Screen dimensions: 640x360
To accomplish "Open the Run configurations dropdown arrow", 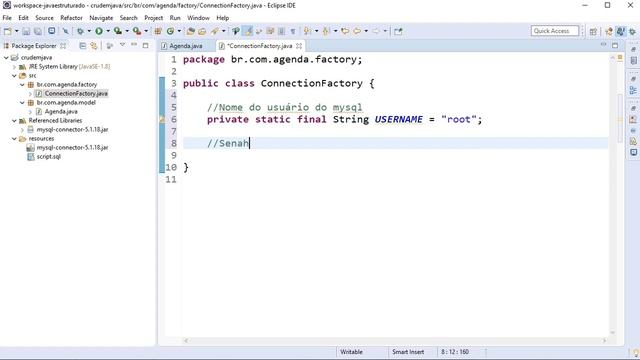I will tap(108, 31).
